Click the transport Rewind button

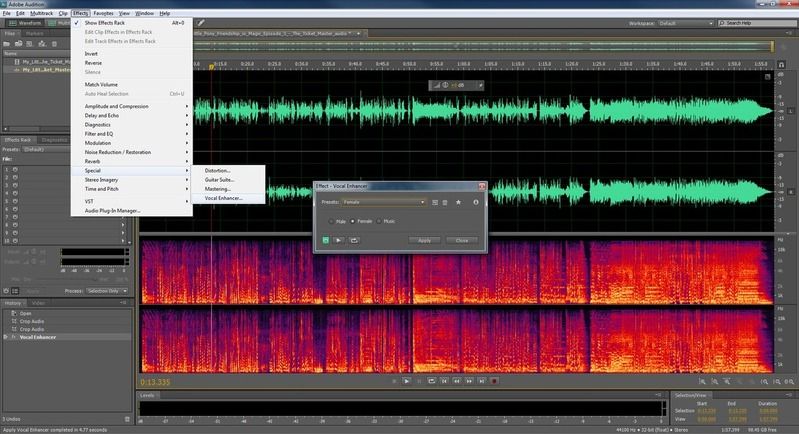pos(457,381)
